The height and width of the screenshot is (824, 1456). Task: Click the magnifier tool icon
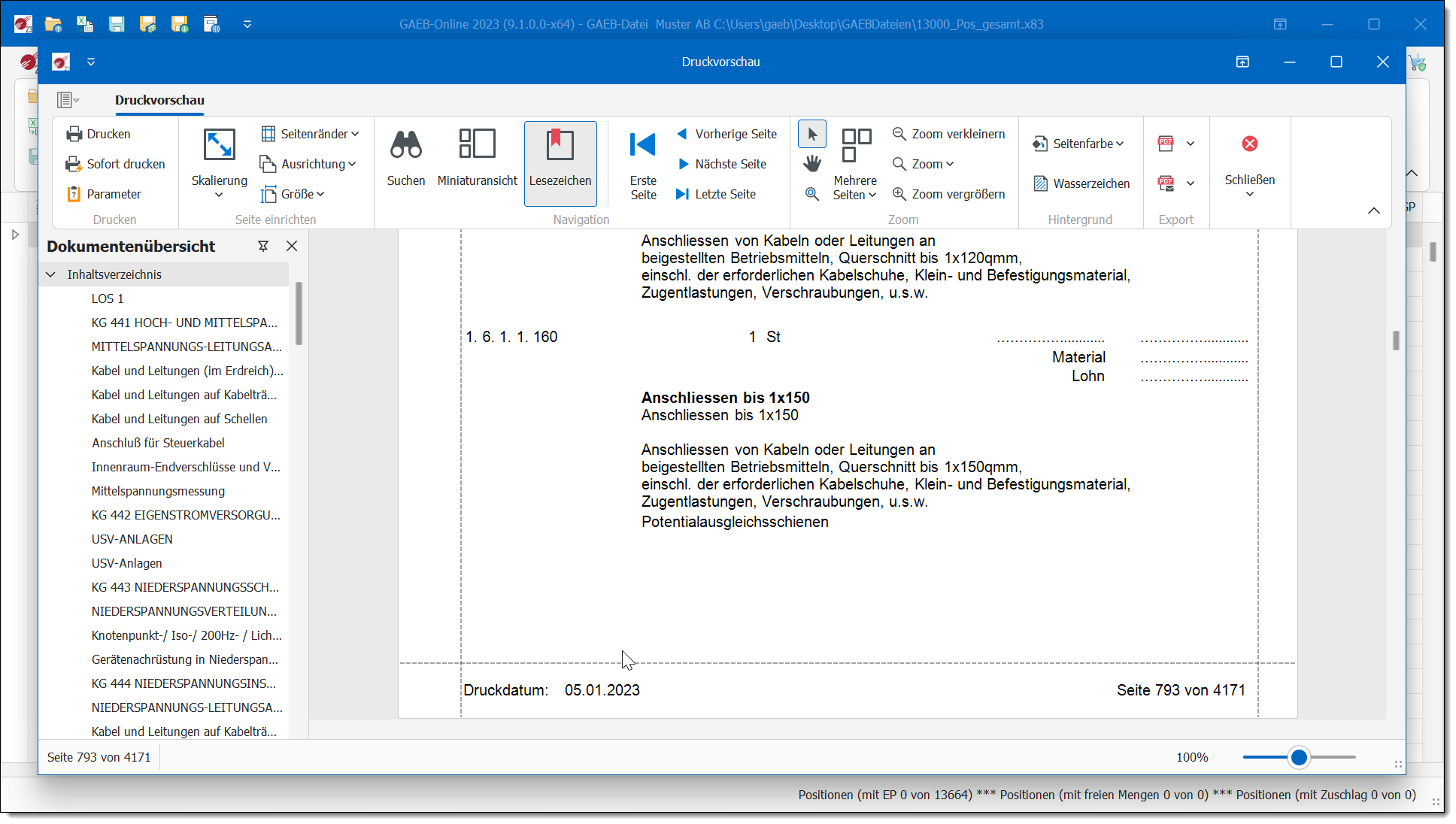tap(811, 194)
